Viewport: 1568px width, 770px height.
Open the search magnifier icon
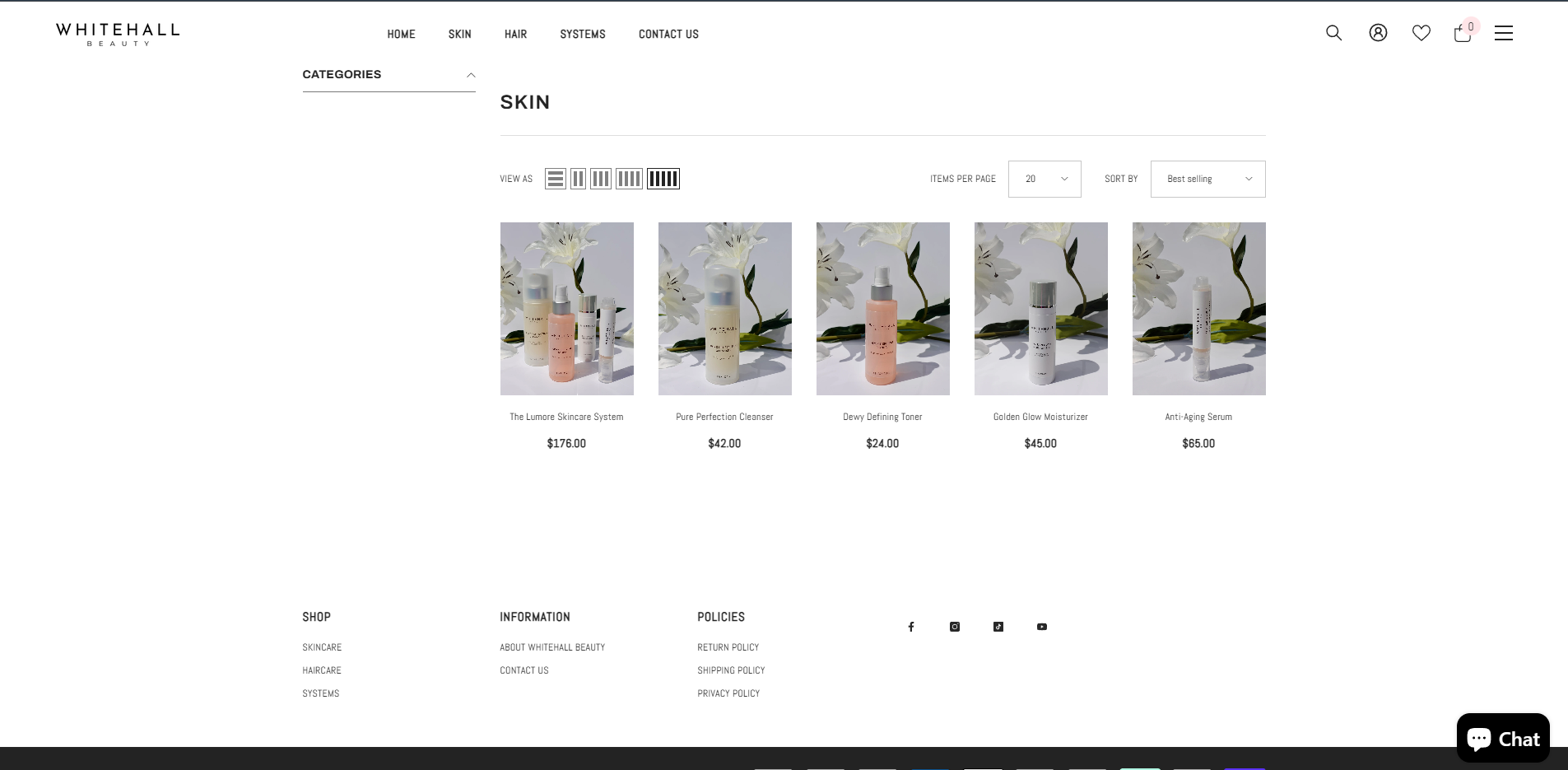point(1333,33)
